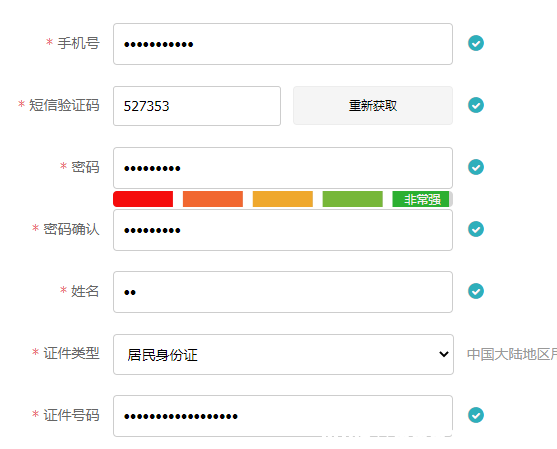Screen dimensions: 557x449
Task: Click the red password strength segment
Action: [143, 199]
